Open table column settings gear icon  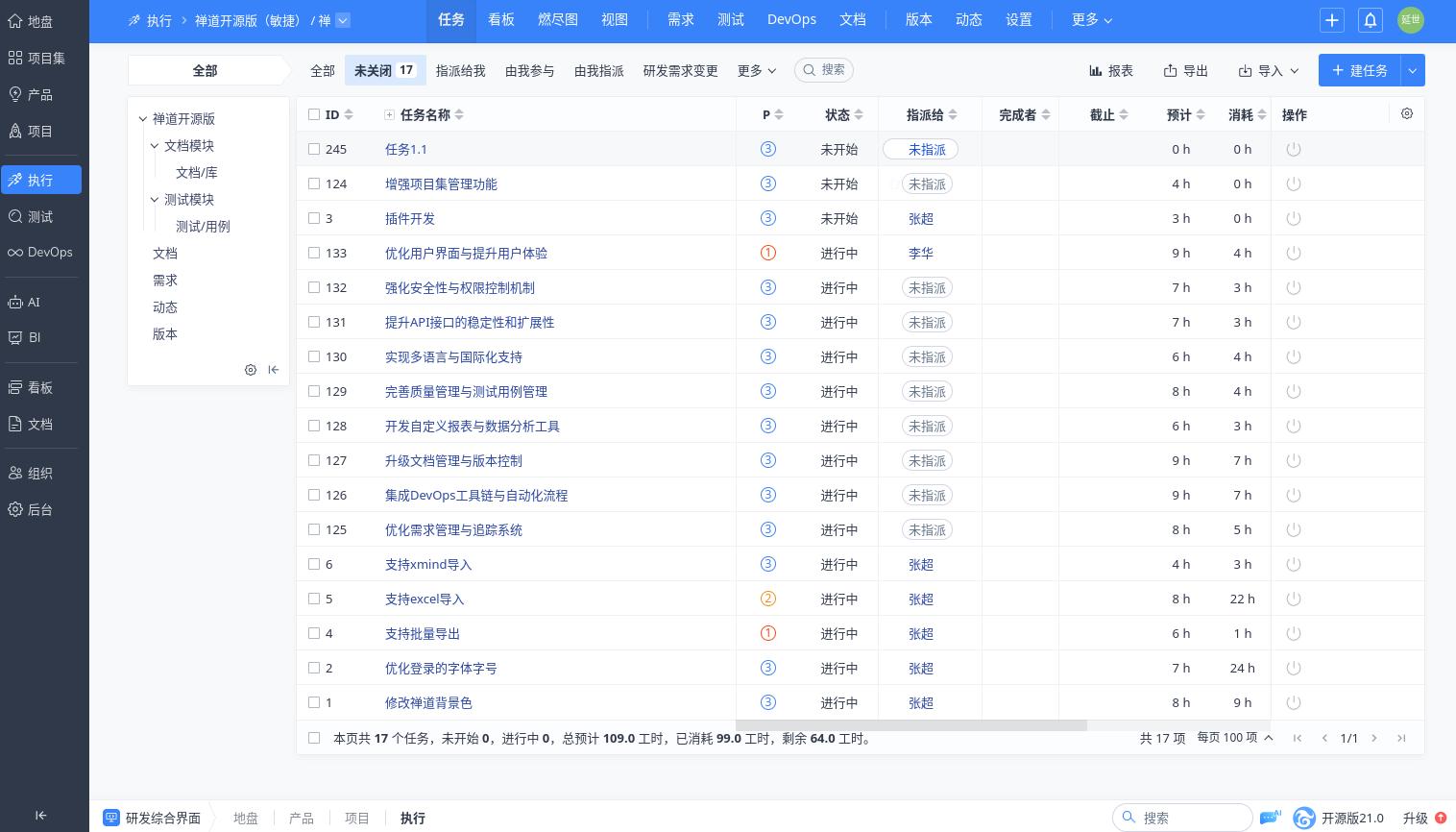[x=1406, y=113]
